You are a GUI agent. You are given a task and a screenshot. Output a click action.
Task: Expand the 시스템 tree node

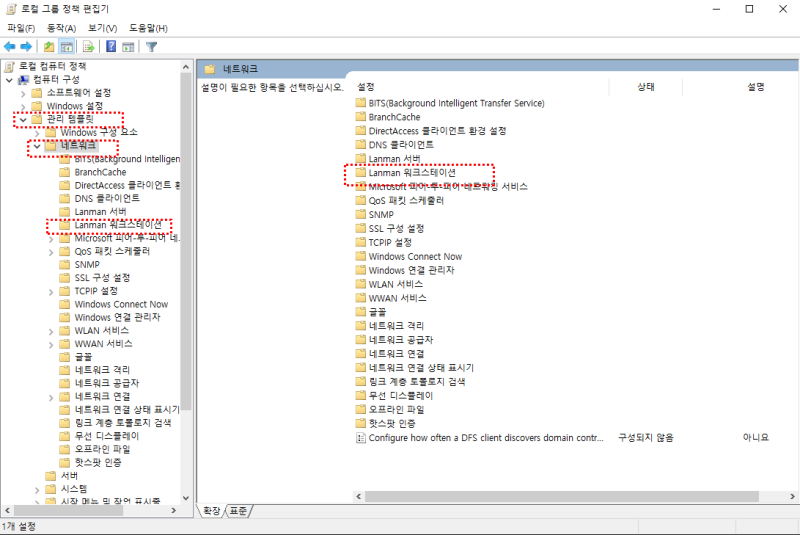pyautogui.click(x=37, y=490)
